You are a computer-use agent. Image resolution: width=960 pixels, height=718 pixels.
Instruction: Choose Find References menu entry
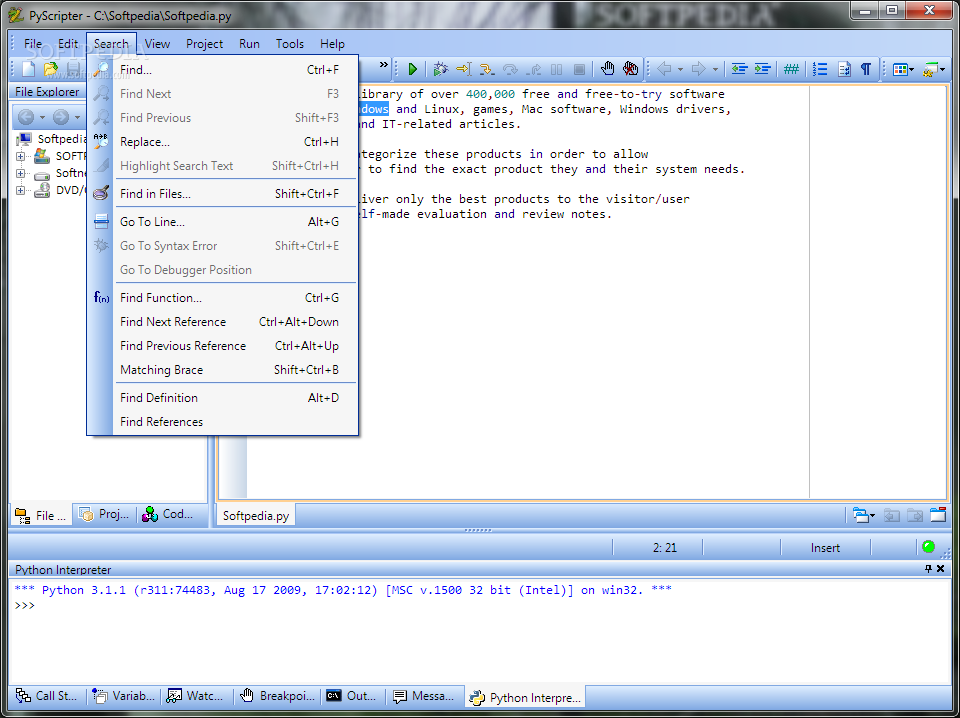[223, 422]
